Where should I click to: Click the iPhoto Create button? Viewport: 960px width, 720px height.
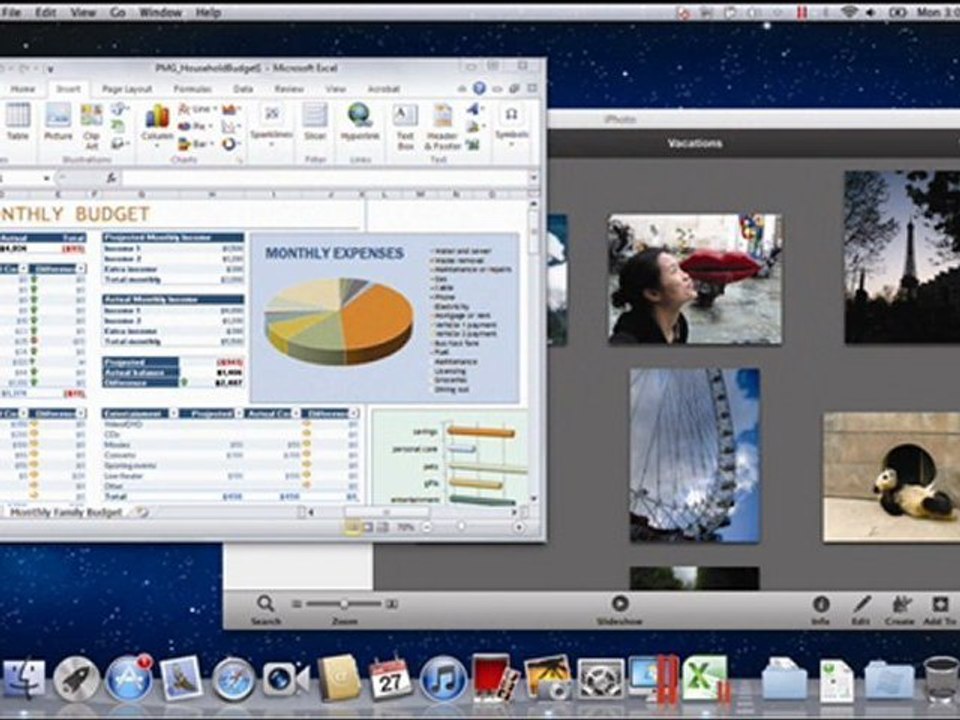click(x=899, y=610)
